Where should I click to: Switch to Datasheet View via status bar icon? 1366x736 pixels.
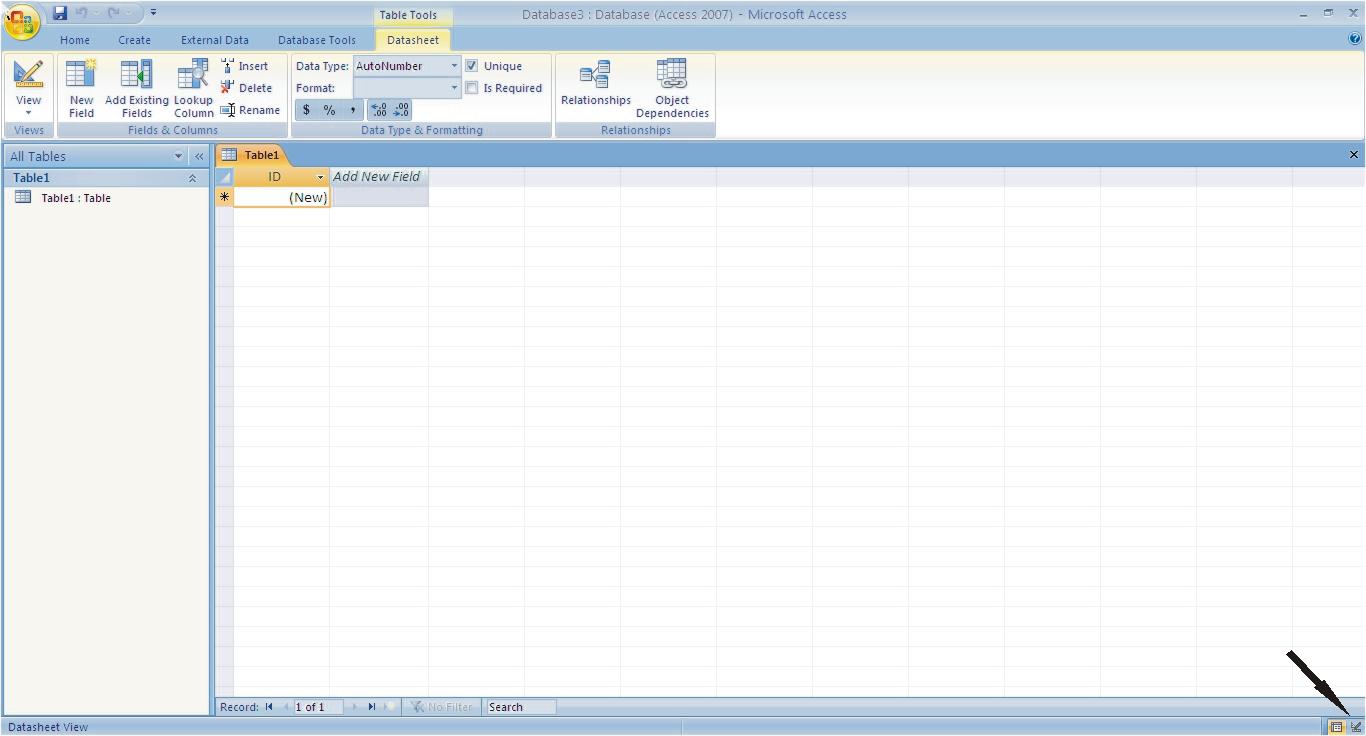(x=1336, y=727)
